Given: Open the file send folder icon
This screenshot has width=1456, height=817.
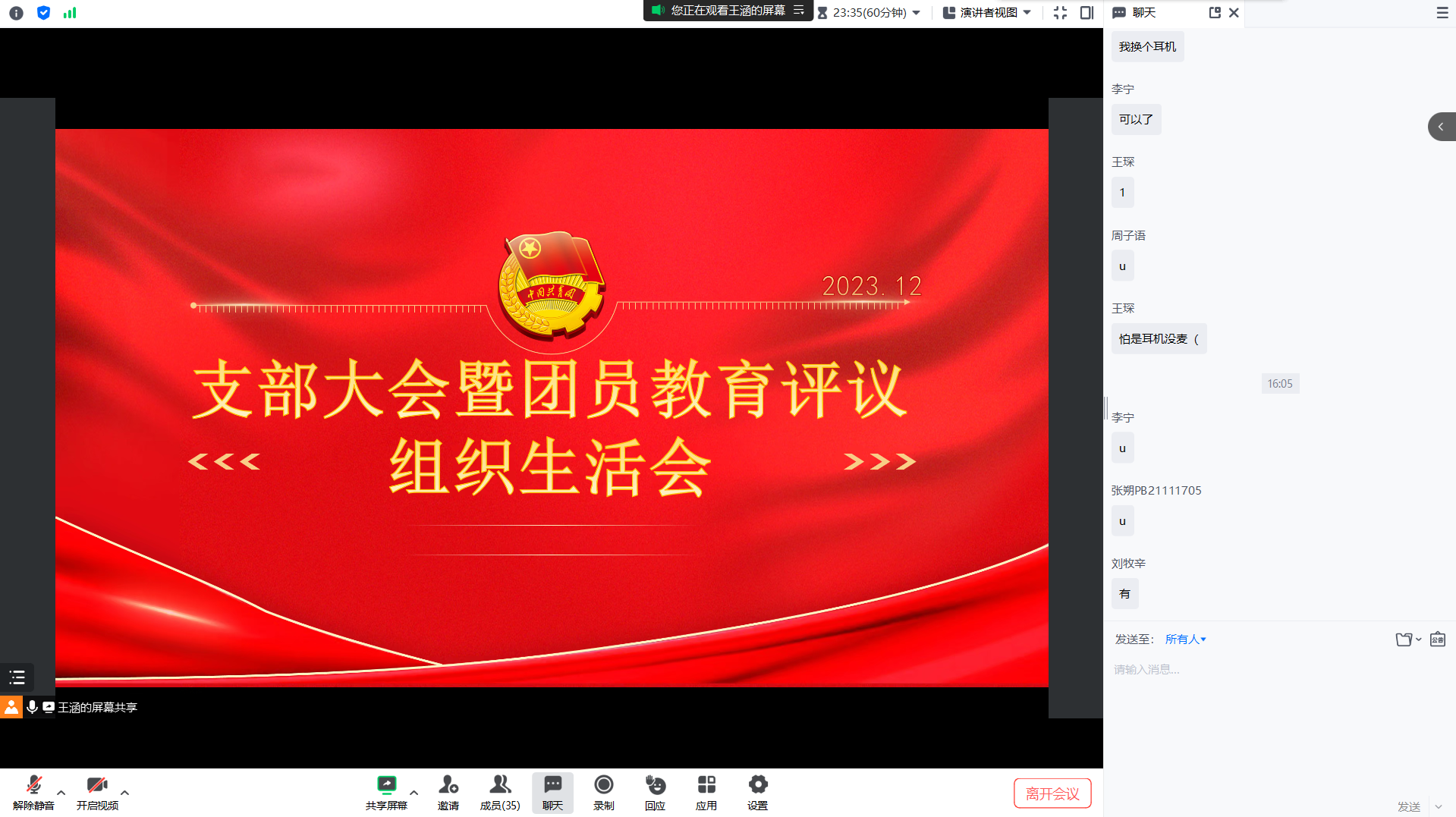Looking at the screenshot, I should [x=1404, y=639].
